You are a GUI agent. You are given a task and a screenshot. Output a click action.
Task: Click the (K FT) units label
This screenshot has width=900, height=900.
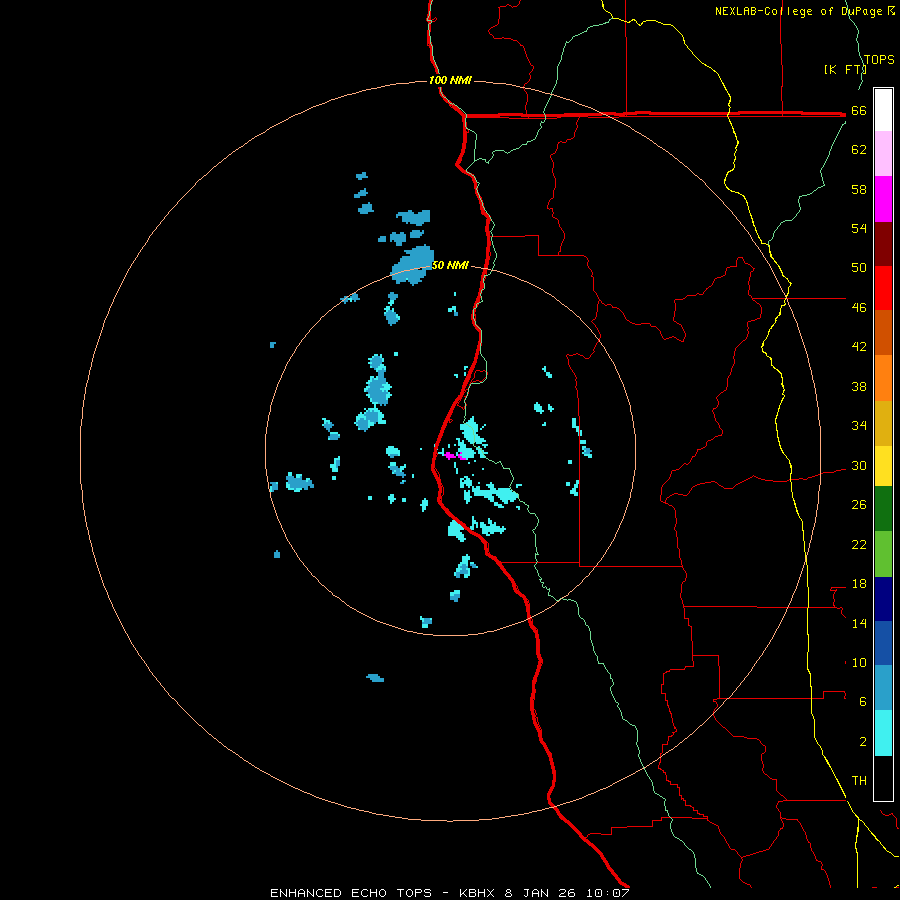(x=845, y=69)
